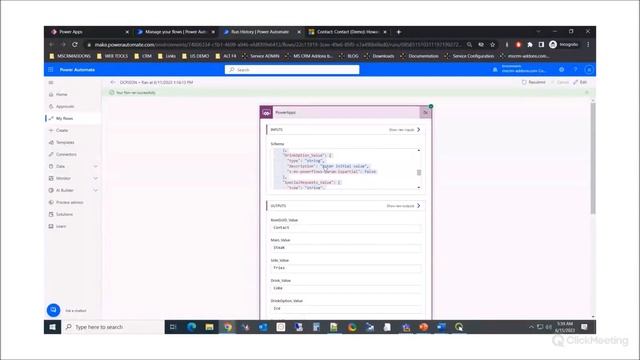The width and height of the screenshot is (640, 360).
Task: Open the Chrome three-dot menu
Action: [588, 44]
